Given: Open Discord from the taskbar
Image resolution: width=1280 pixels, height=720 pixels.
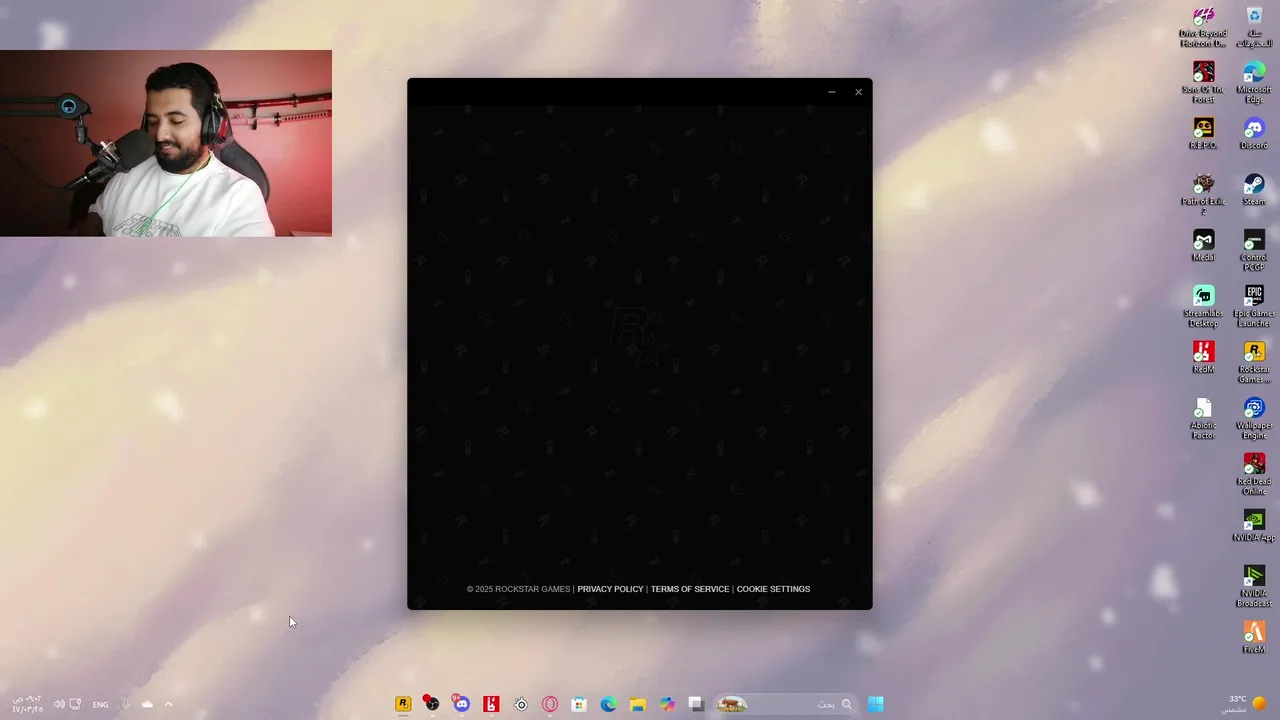Looking at the screenshot, I should [461, 704].
